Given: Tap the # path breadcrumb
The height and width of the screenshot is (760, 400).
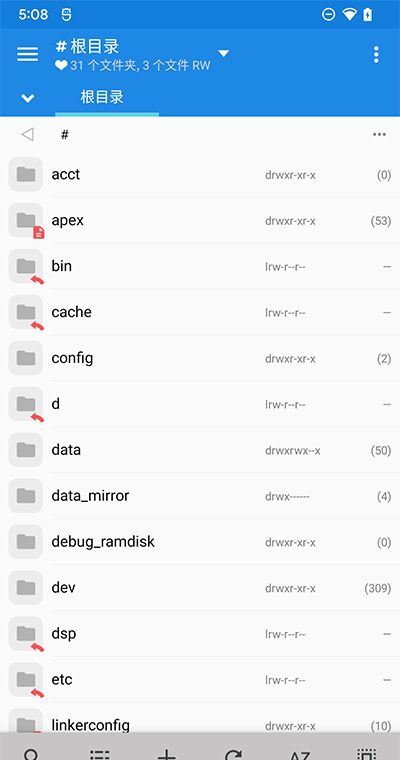Looking at the screenshot, I should pos(64,135).
